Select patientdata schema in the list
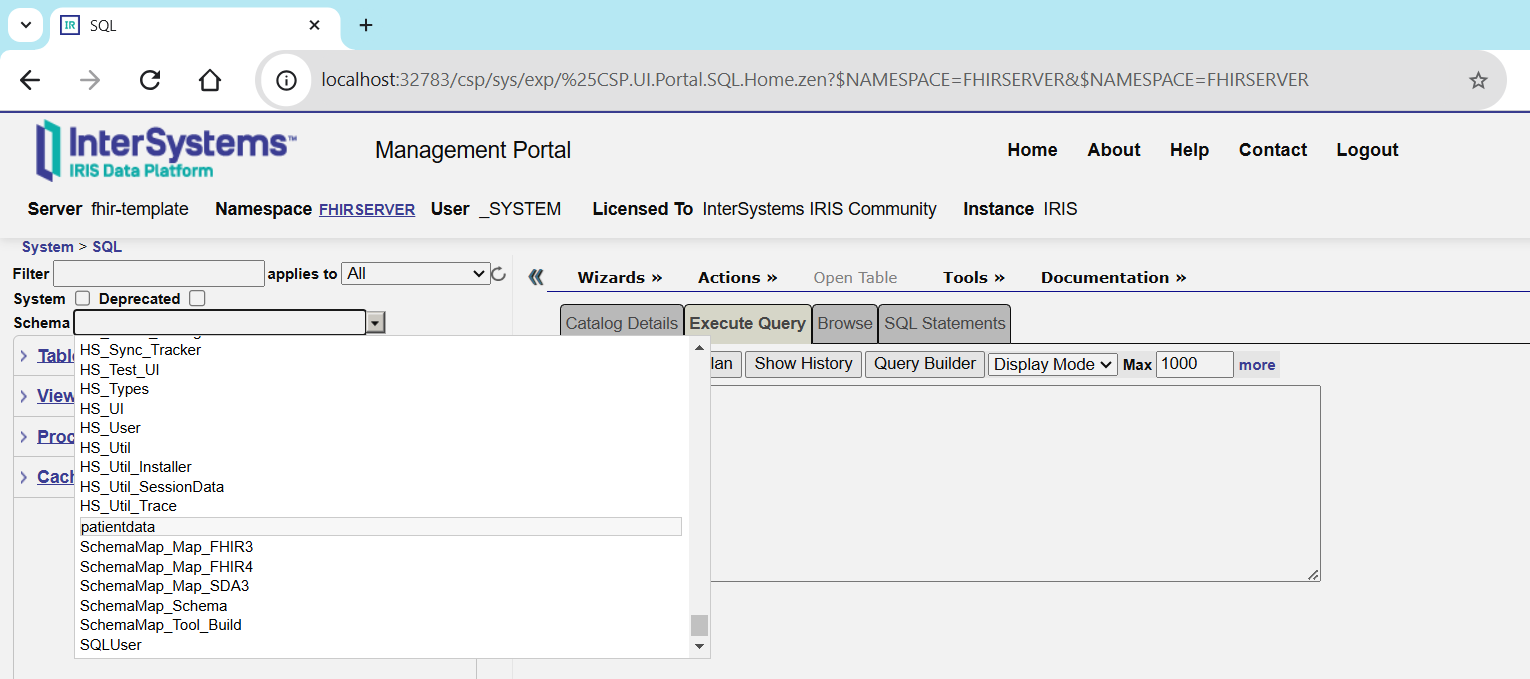Screen dimensions: 1530x679 [x=380, y=527]
